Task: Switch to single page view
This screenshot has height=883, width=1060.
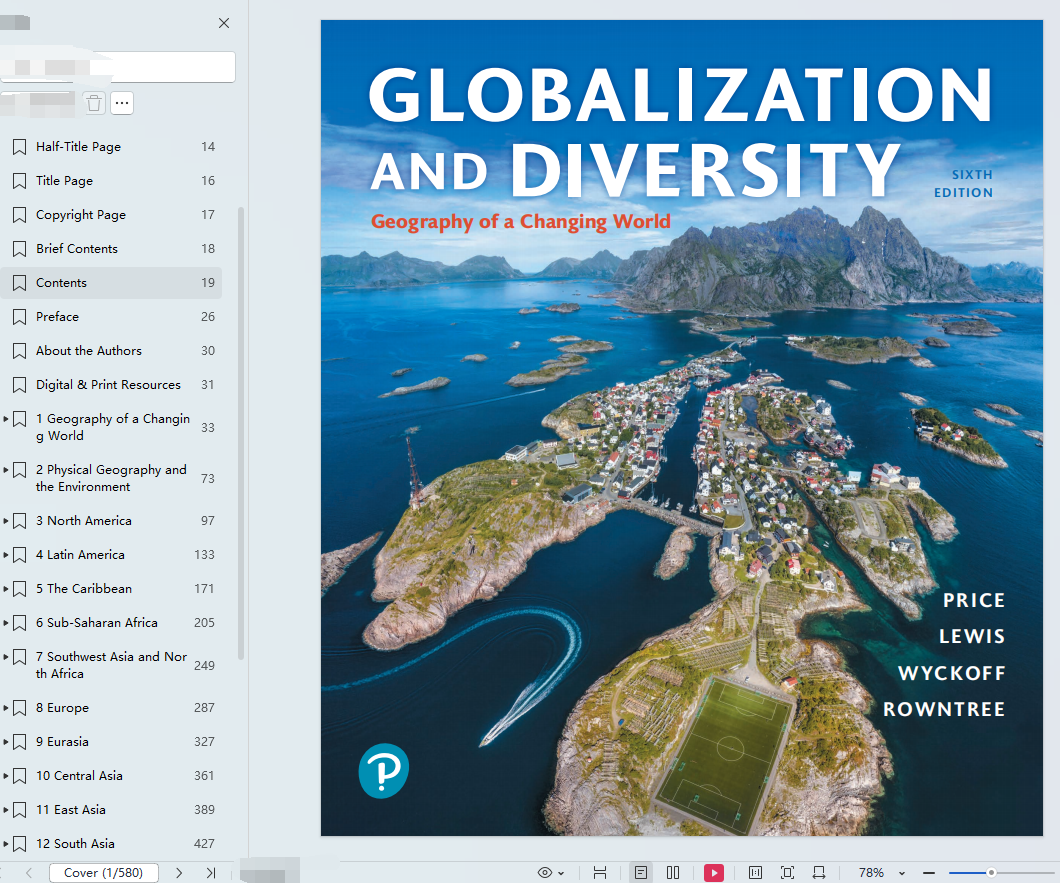Action: [641, 873]
